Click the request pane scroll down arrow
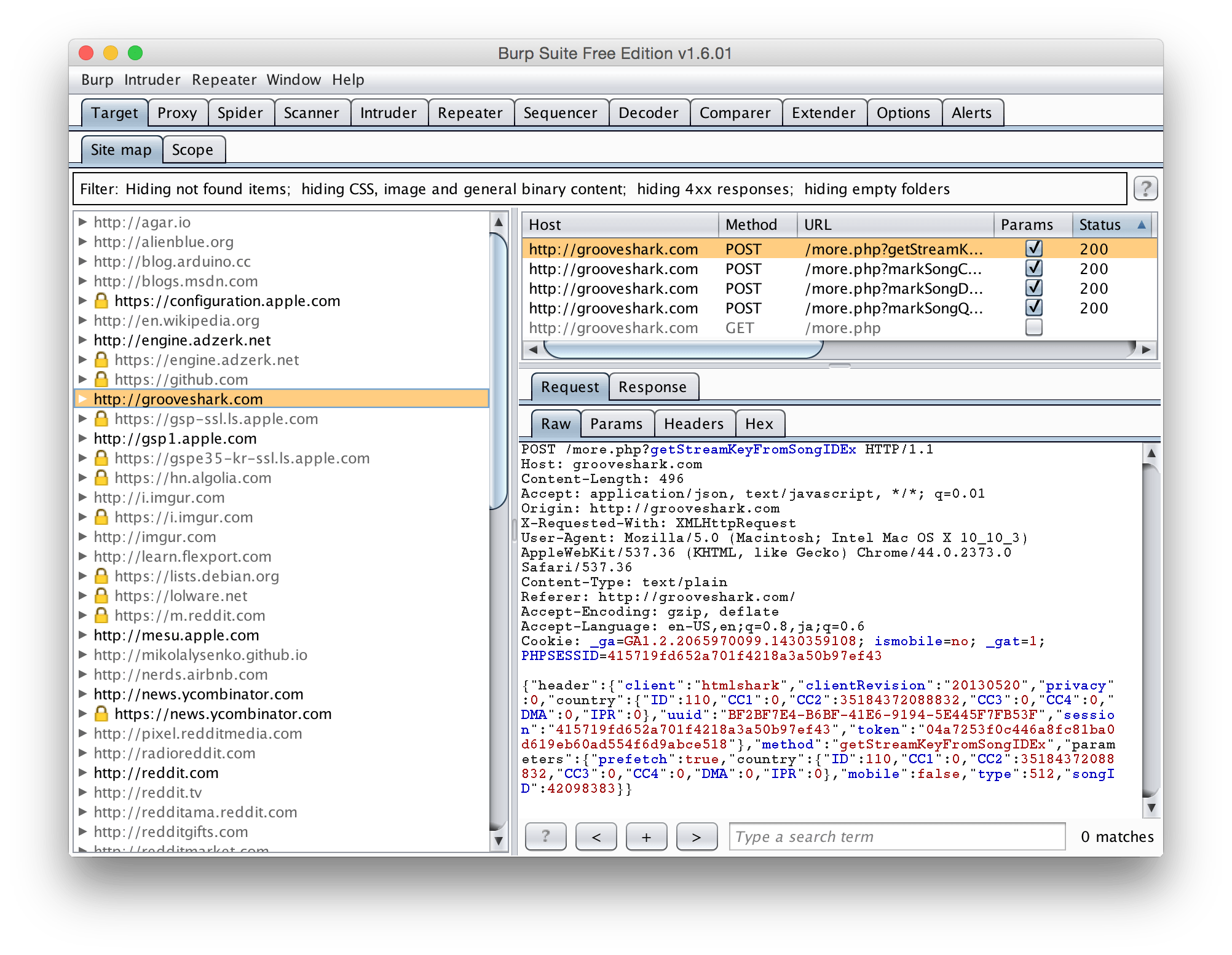Image resolution: width=1232 pixels, height=955 pixels. point(1151,808)
